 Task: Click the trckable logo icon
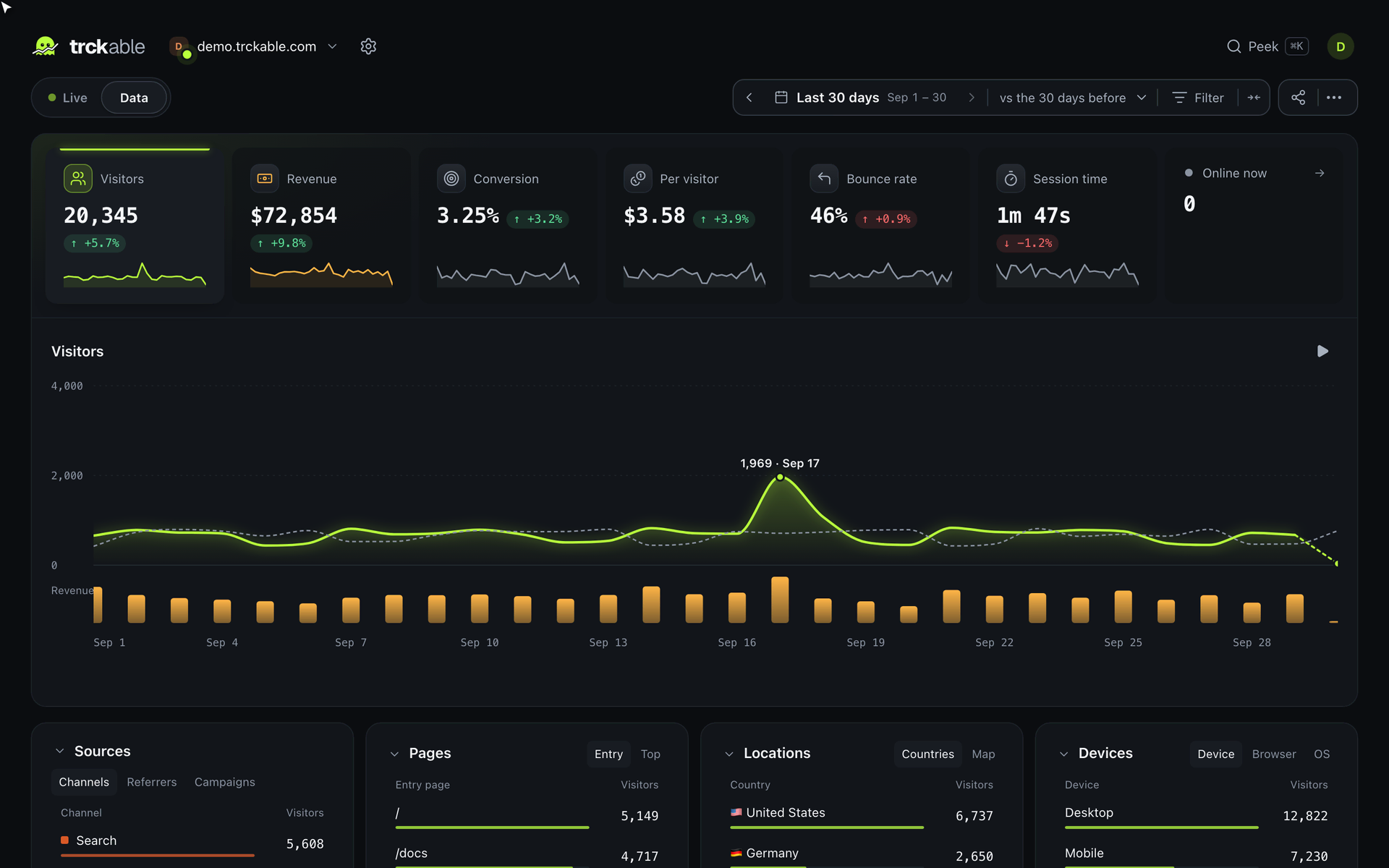coord(46,46)
